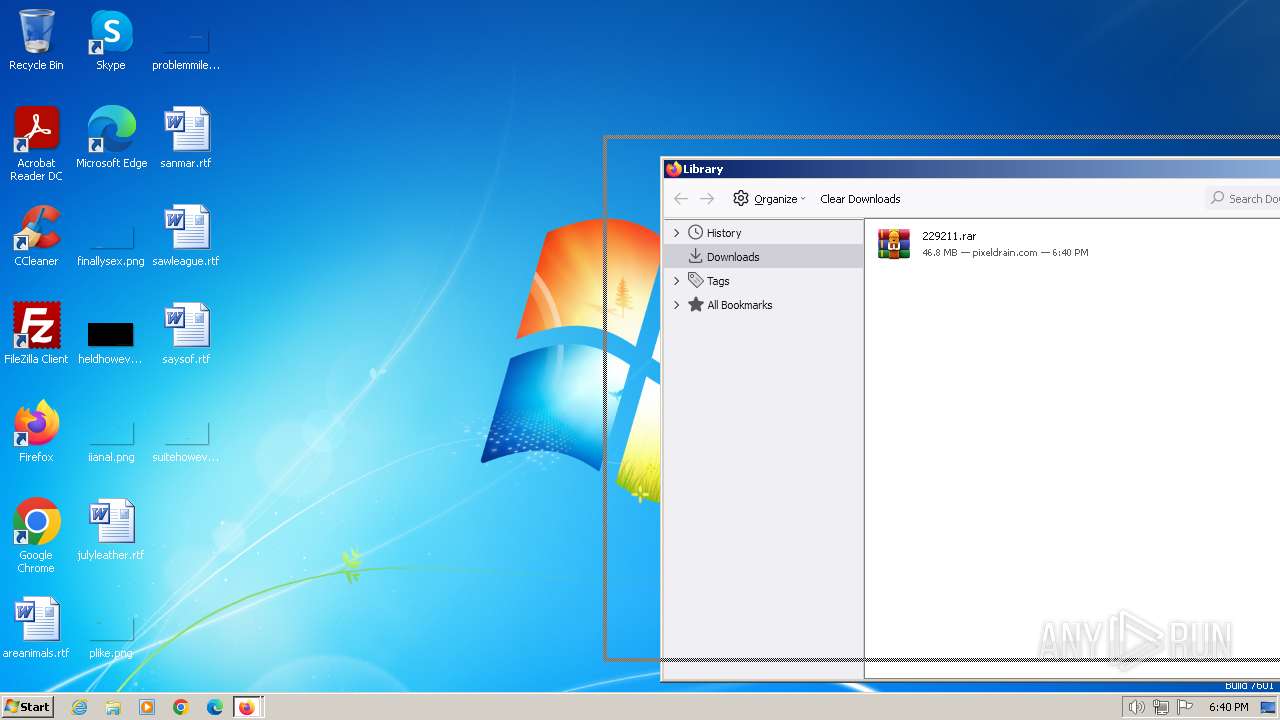Select the 229211.rar download entry
Screen dimensions: 1280x720
pos(1072,244)
